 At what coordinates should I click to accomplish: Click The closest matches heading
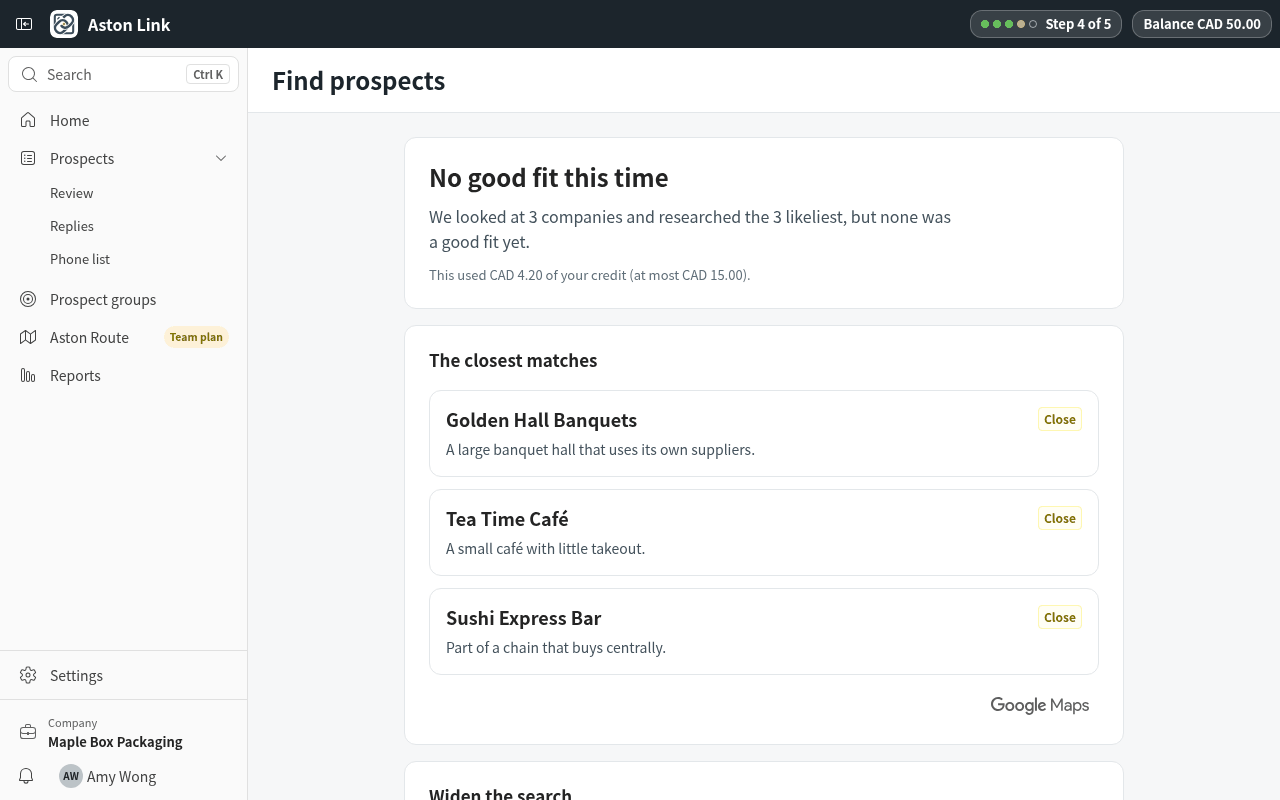[513, 360]
